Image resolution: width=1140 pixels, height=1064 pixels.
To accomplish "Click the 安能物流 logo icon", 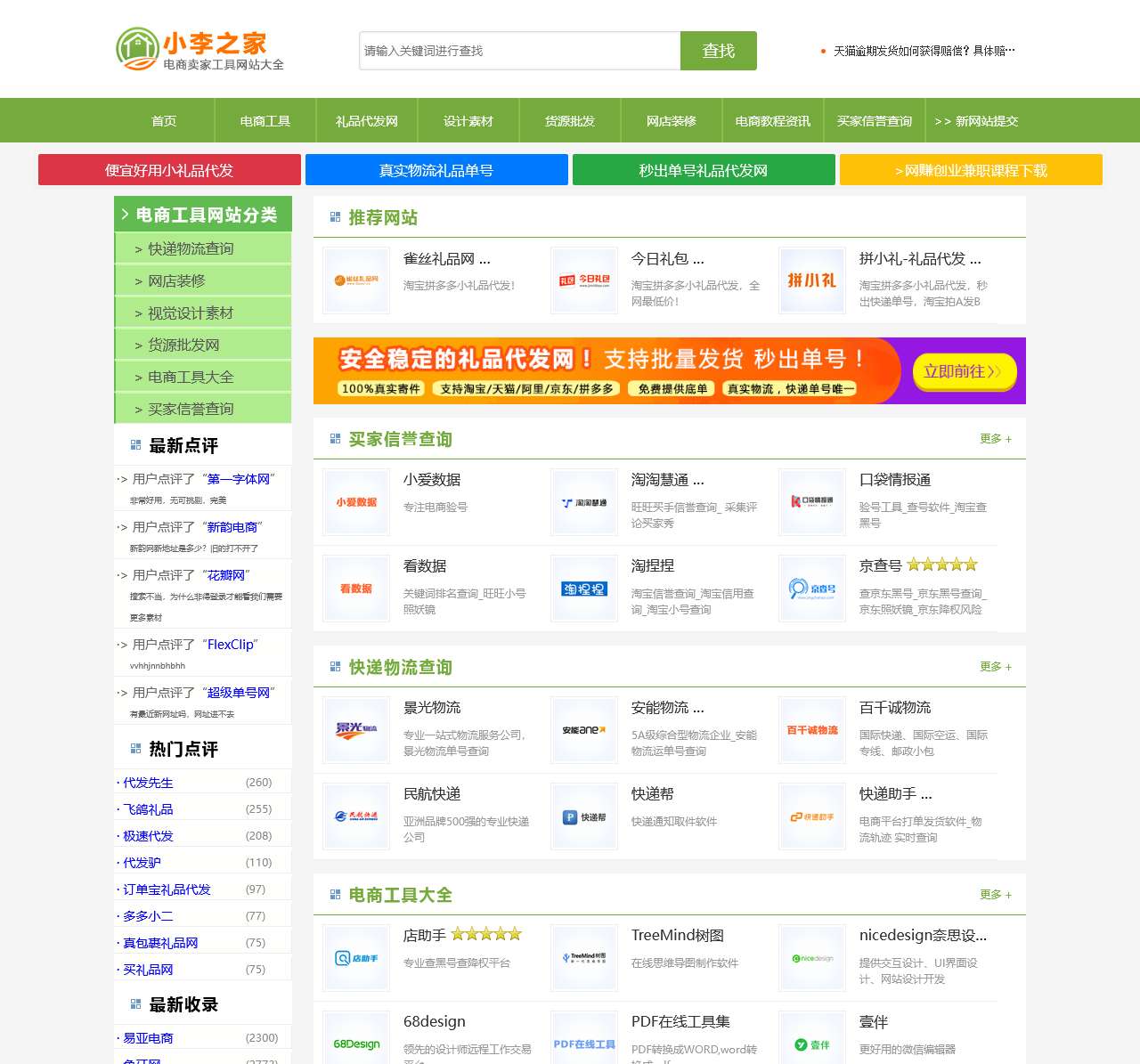I will (x=583, y=730).
